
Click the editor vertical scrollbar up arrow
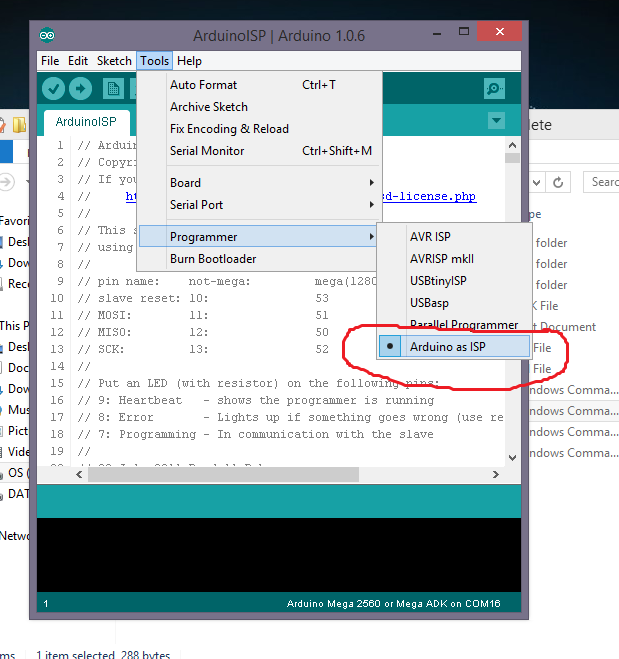[512, 145]
